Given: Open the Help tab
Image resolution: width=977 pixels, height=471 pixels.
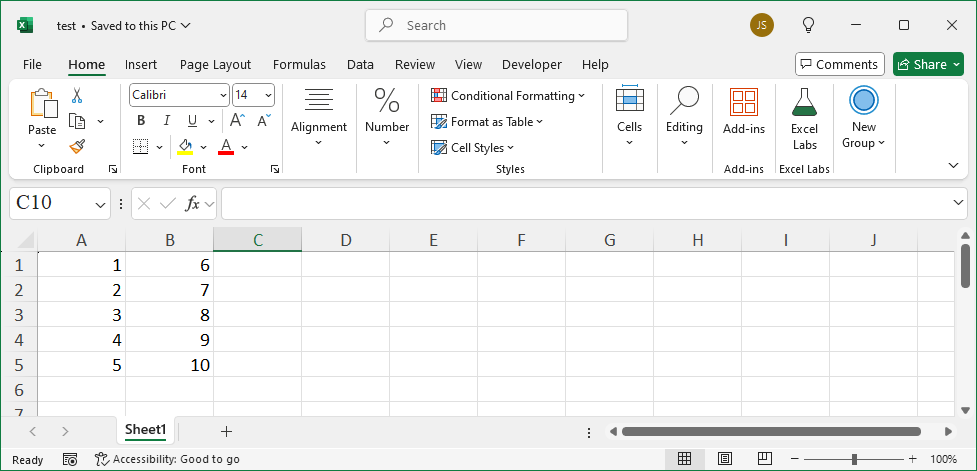Looking at the screenshot, I should pyautogui.click(x=595, y=65).
